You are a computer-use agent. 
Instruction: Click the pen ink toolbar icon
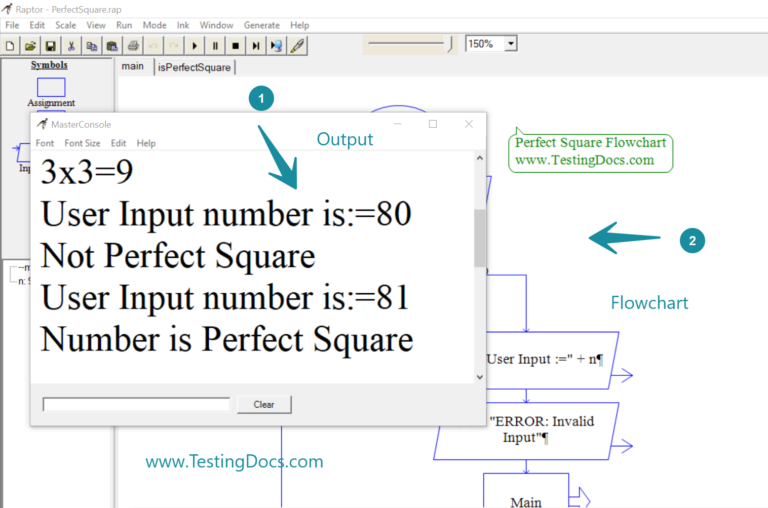(x=297, y=45)
